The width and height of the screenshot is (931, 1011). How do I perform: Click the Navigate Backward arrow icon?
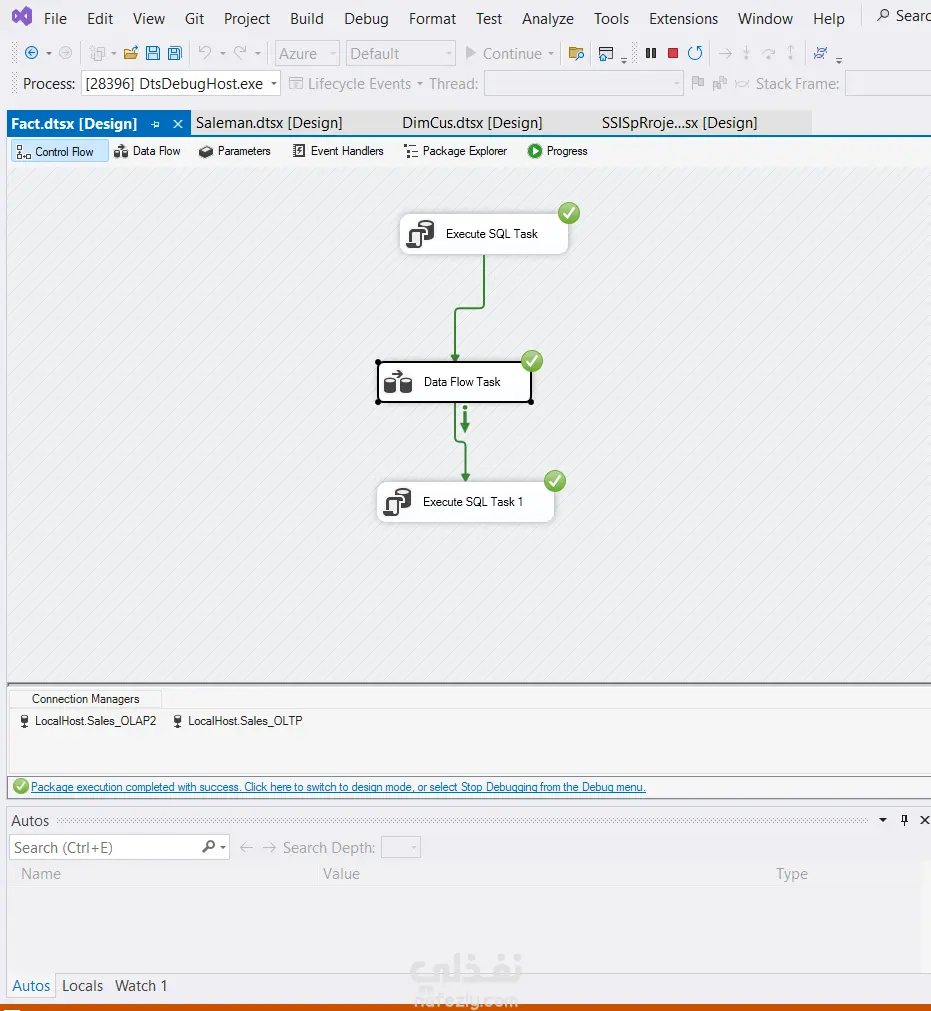(x=31, y=53)
